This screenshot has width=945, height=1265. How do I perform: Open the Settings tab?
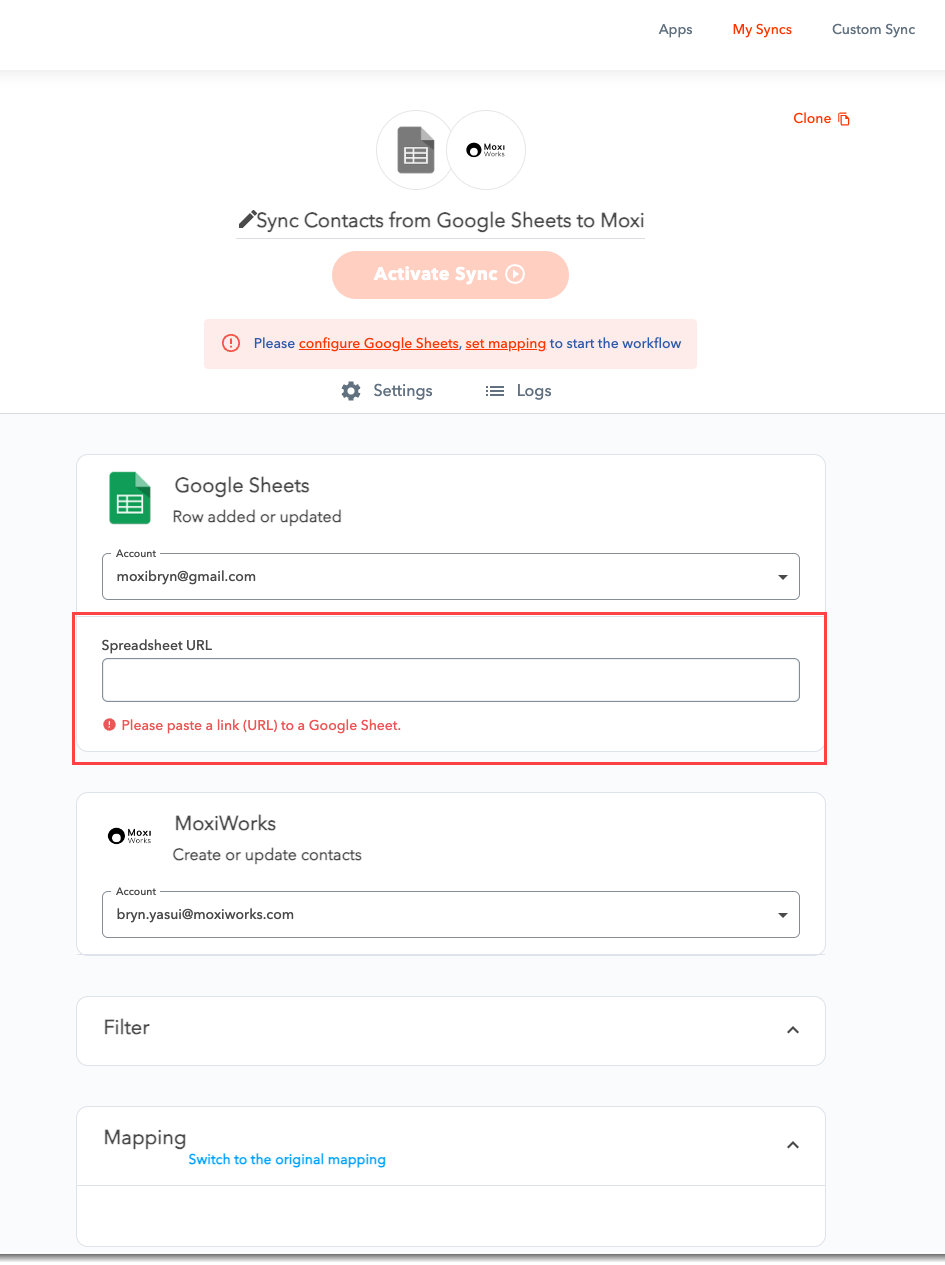click(x=387, y=391)
